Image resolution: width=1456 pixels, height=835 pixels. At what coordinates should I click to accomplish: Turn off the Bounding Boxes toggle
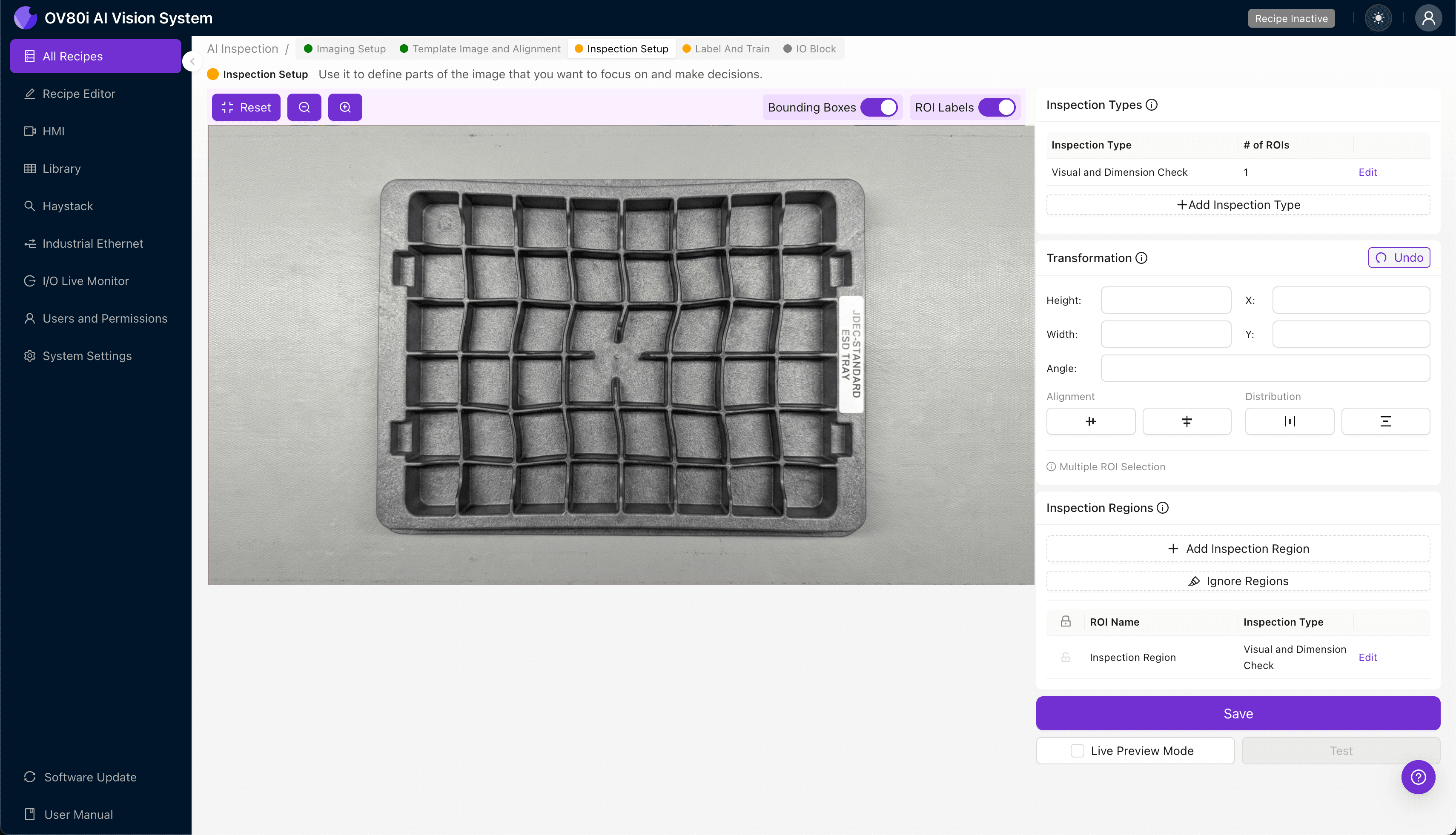(879, 107)
